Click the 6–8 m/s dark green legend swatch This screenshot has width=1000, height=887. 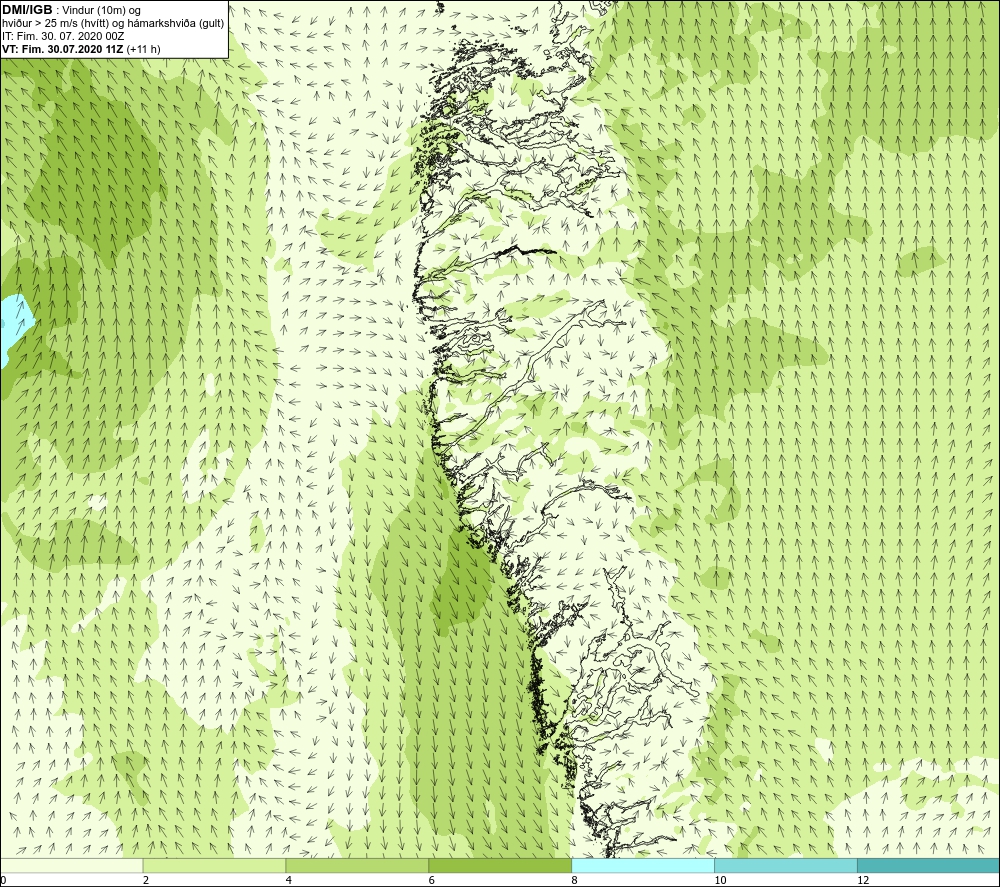(500, 865)
